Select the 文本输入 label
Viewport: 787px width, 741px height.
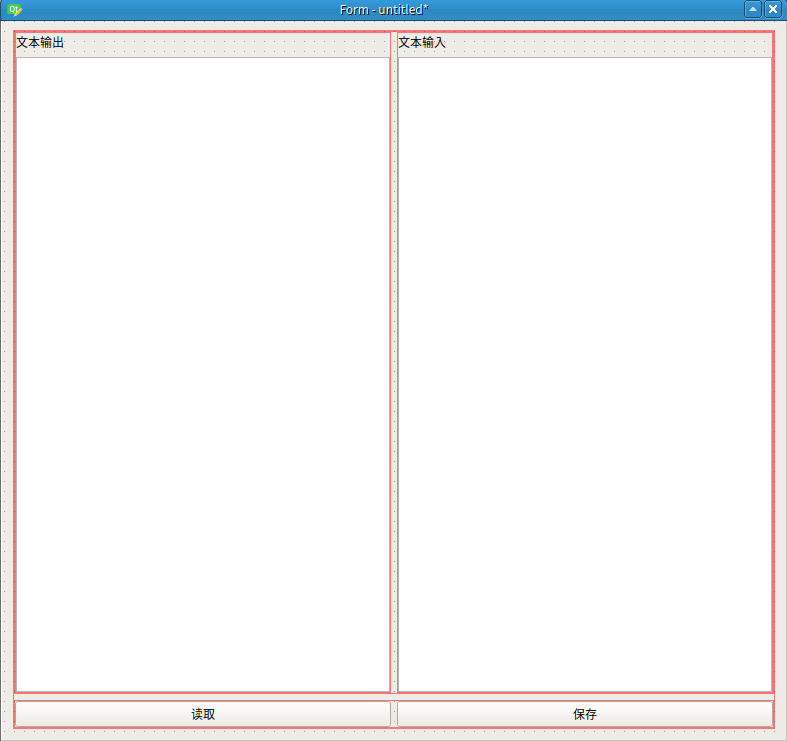point(422,43)
